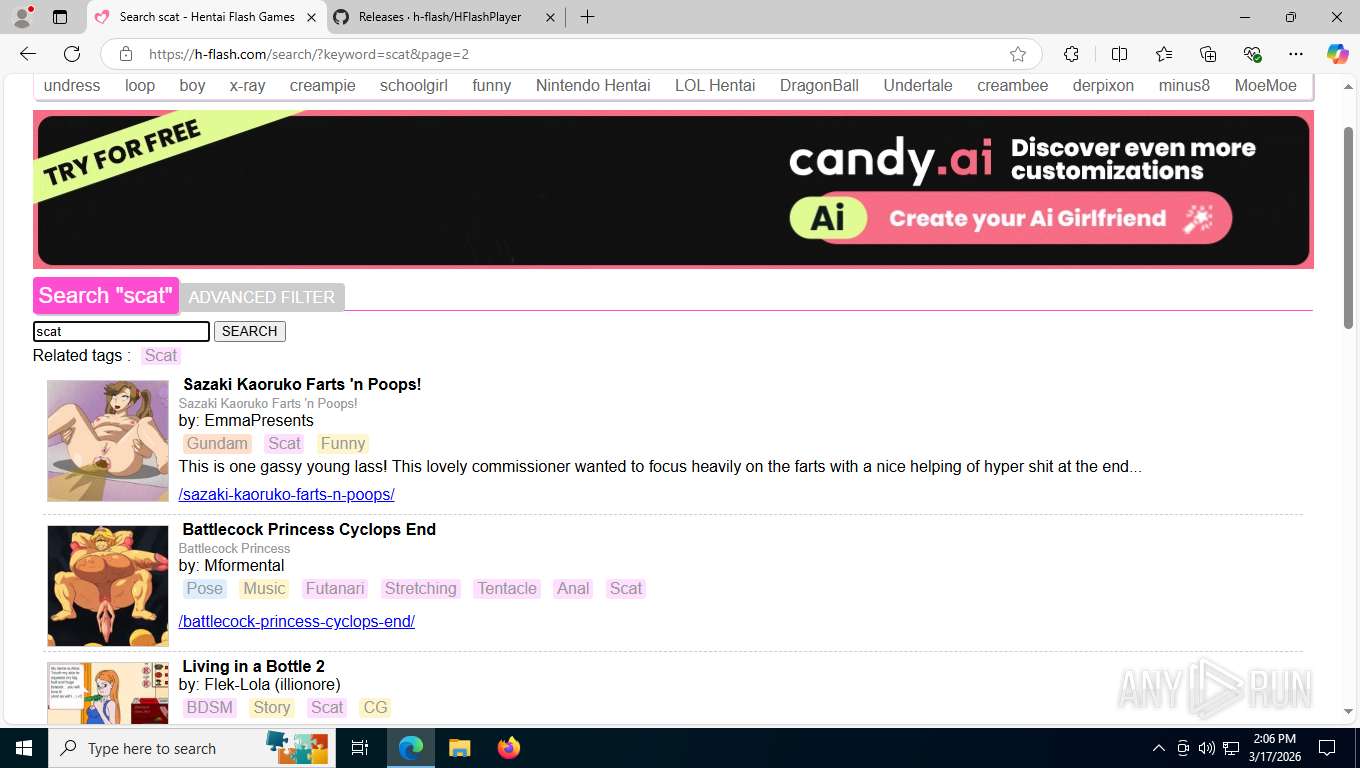Open the derpixon tag link
This screenshot has height=768, width=1360.
click(1103, 86)
